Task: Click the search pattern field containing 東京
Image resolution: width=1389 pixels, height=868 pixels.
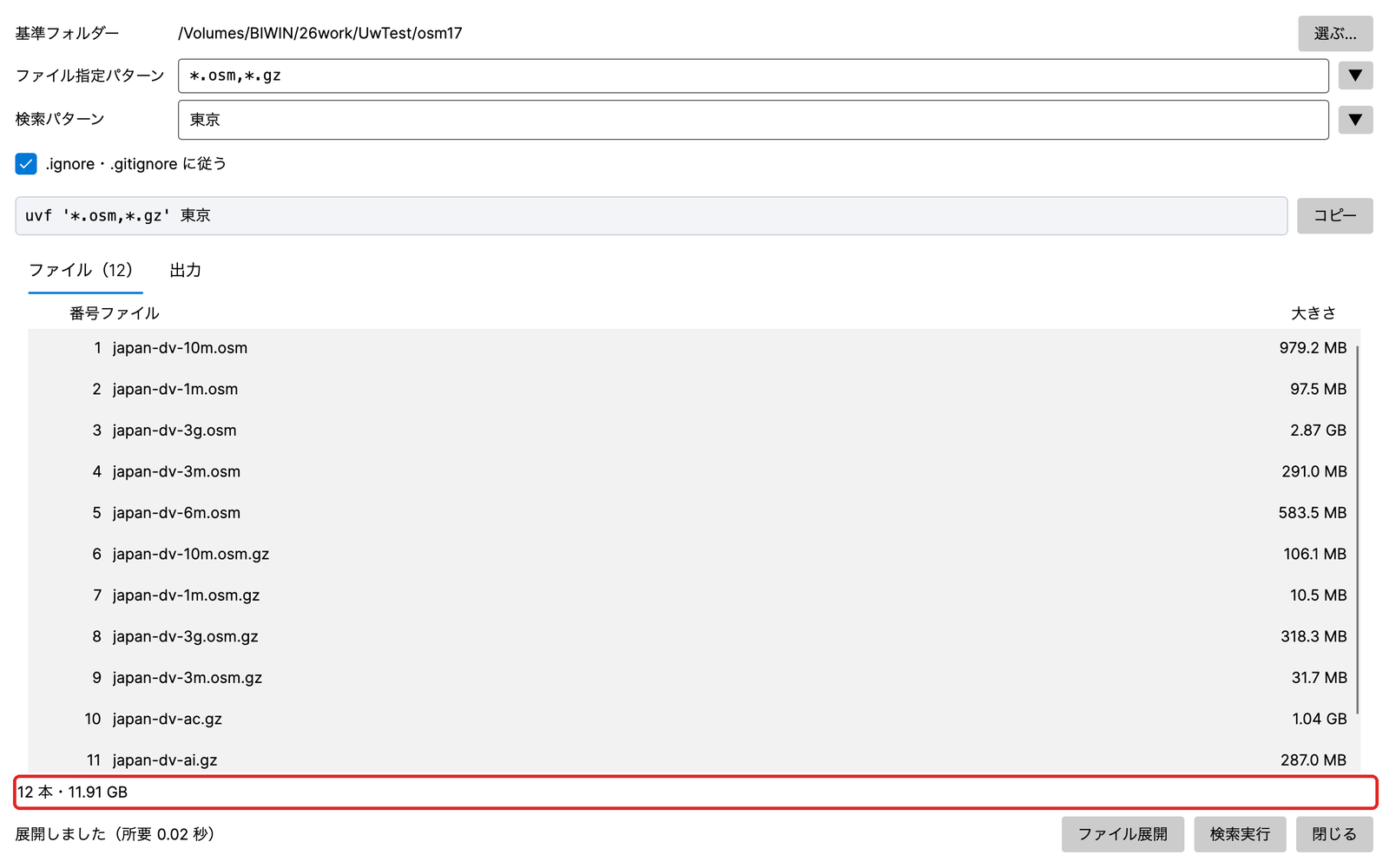Action: [753, 120]
